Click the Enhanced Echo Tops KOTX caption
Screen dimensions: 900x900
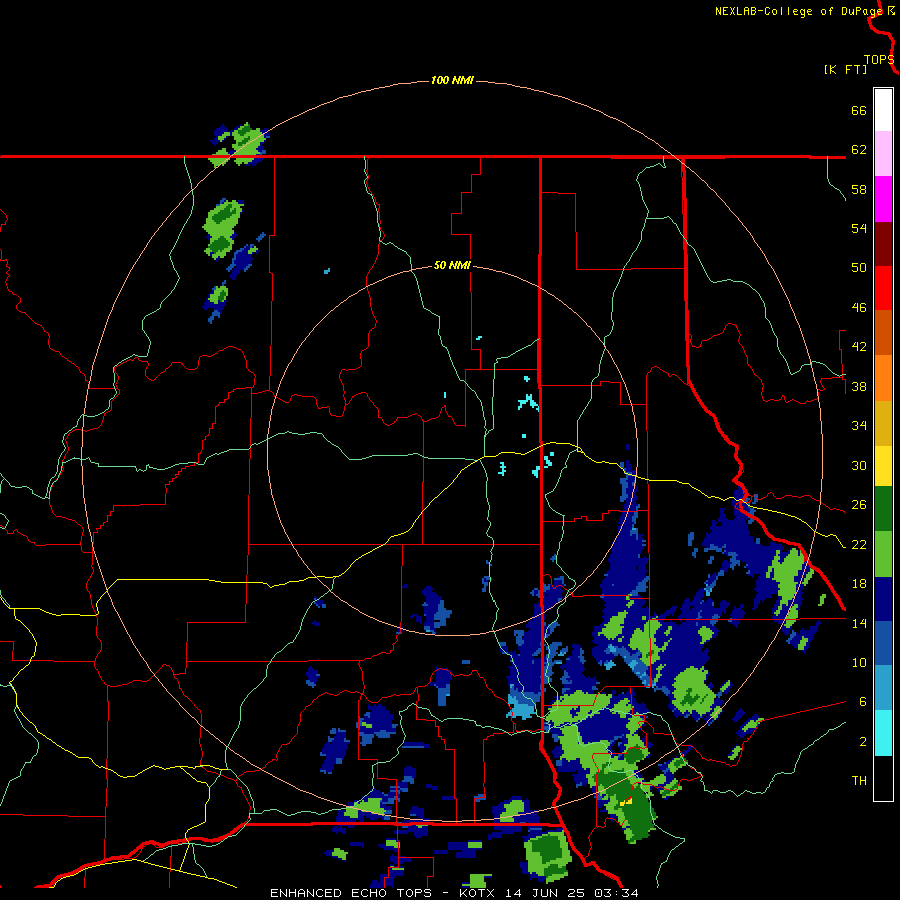coord(454,893)
